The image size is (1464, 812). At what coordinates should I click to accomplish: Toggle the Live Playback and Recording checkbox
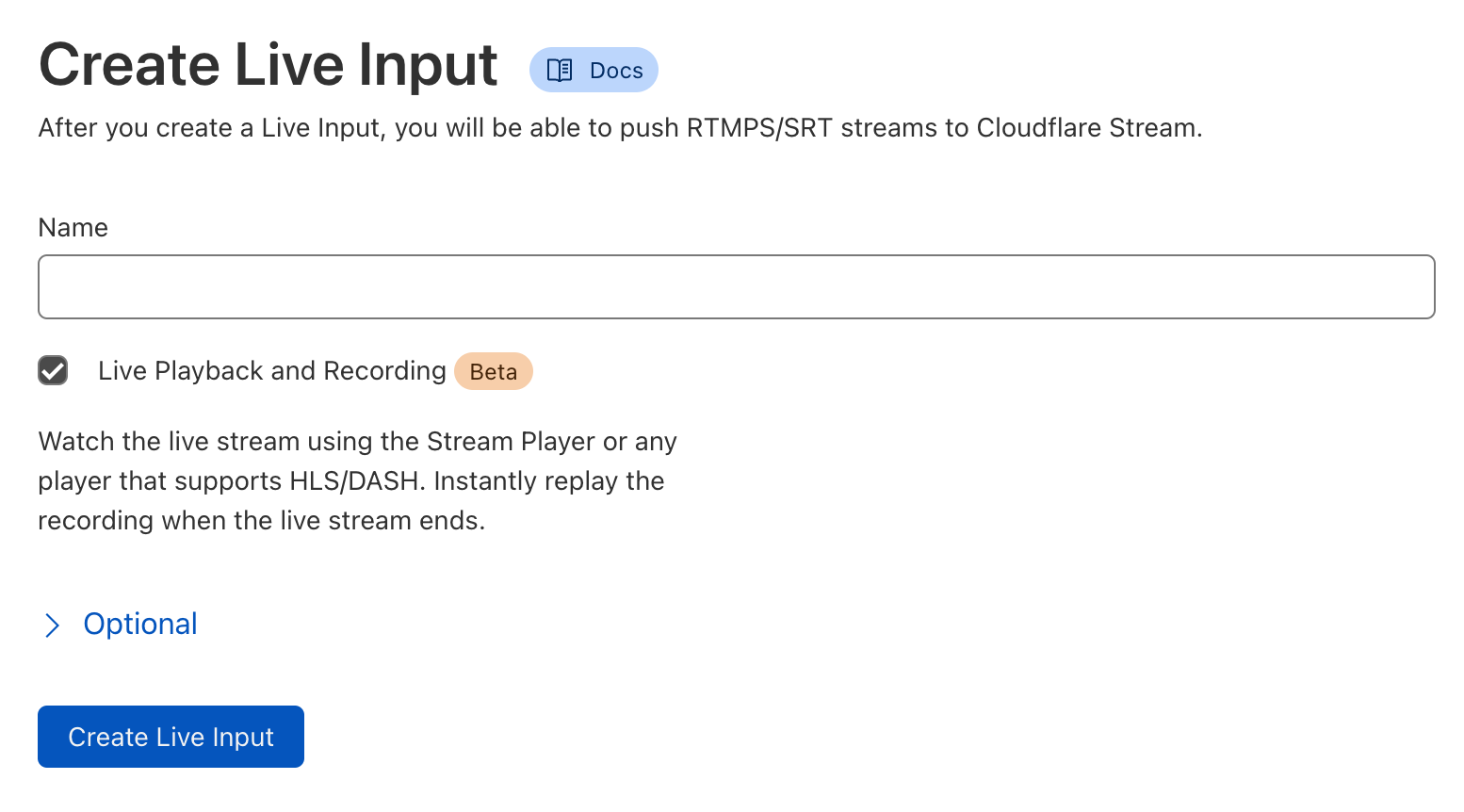pyautogui.click(x=53, y=370)
